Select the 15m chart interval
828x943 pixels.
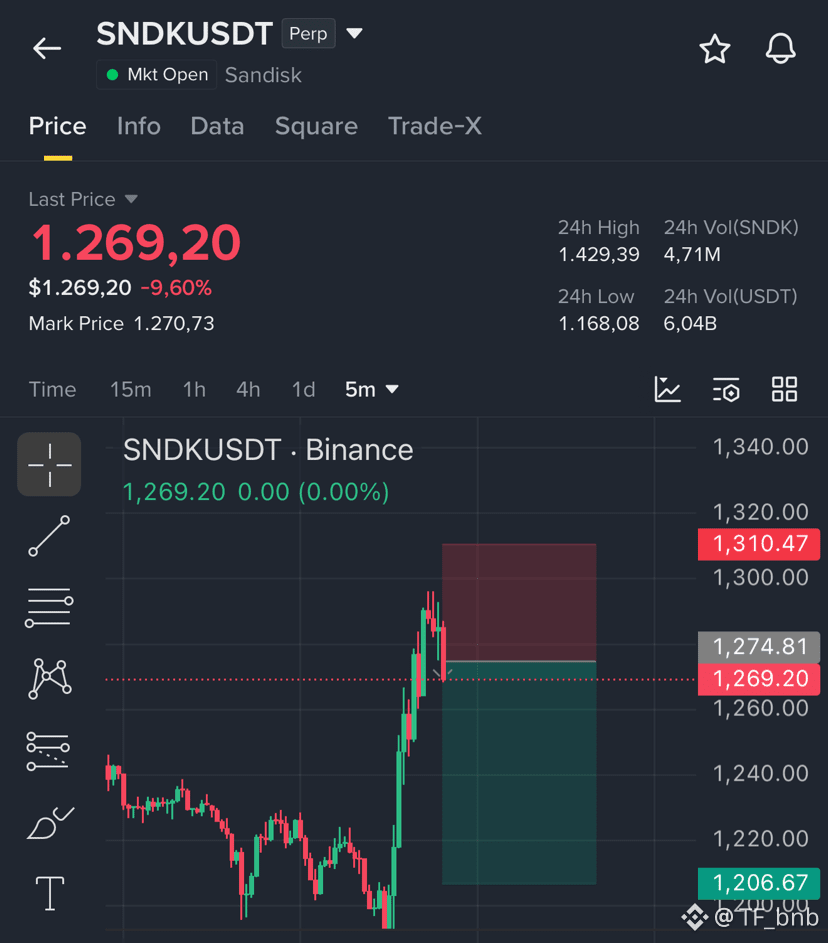(x=130, y=390)
